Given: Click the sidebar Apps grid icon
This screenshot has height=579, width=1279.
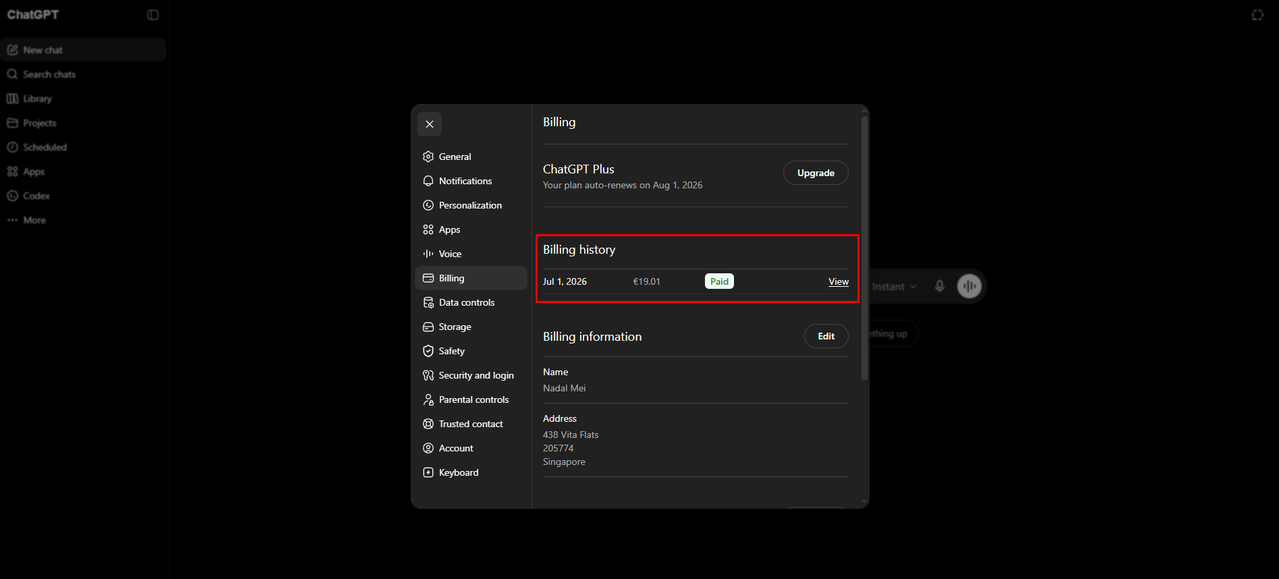Looking at the screenshot, I should [x=13, y=172].
